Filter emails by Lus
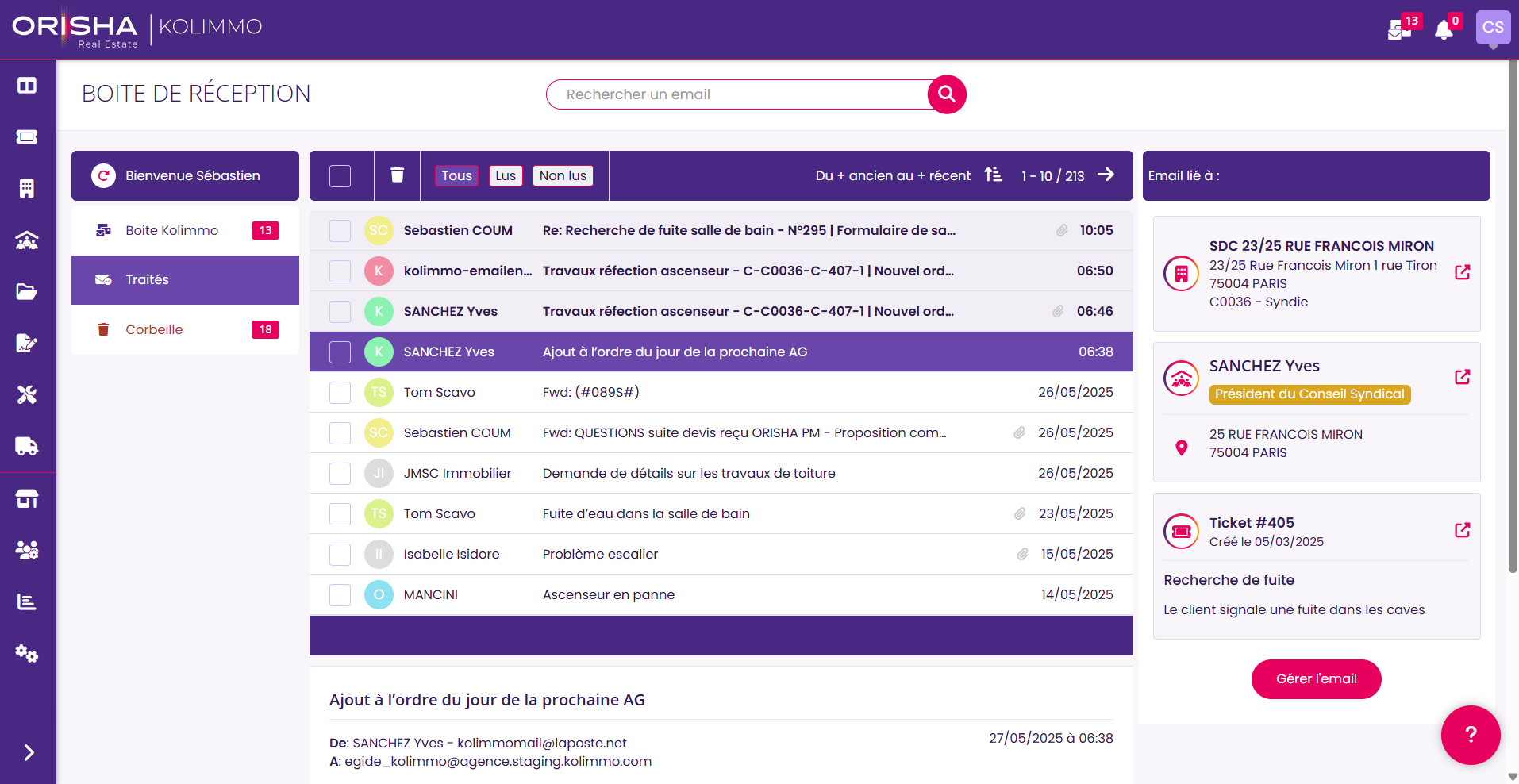Screen dimensions: 1519x784 coord(506,175)
